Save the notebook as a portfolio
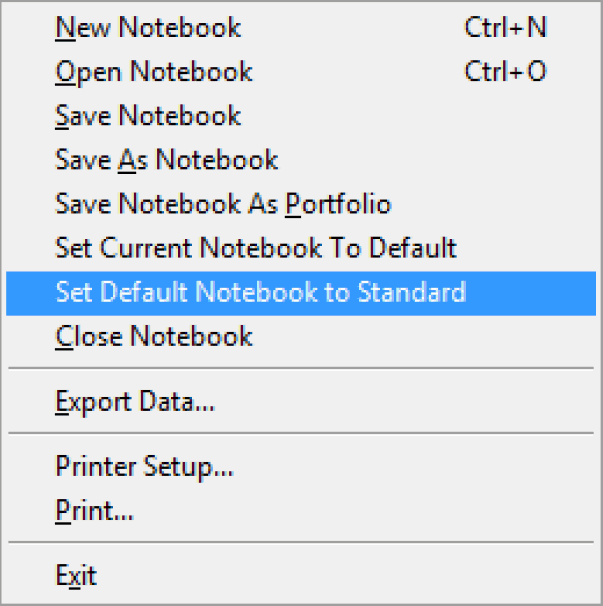603x606 pixels. click(x=223, y=204)
